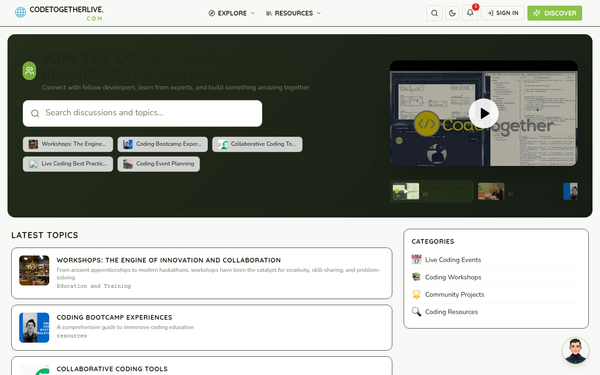Click the workshop topic thumbnail image
The width and height of the screenshot is (600, 375).
coord(34,270)
